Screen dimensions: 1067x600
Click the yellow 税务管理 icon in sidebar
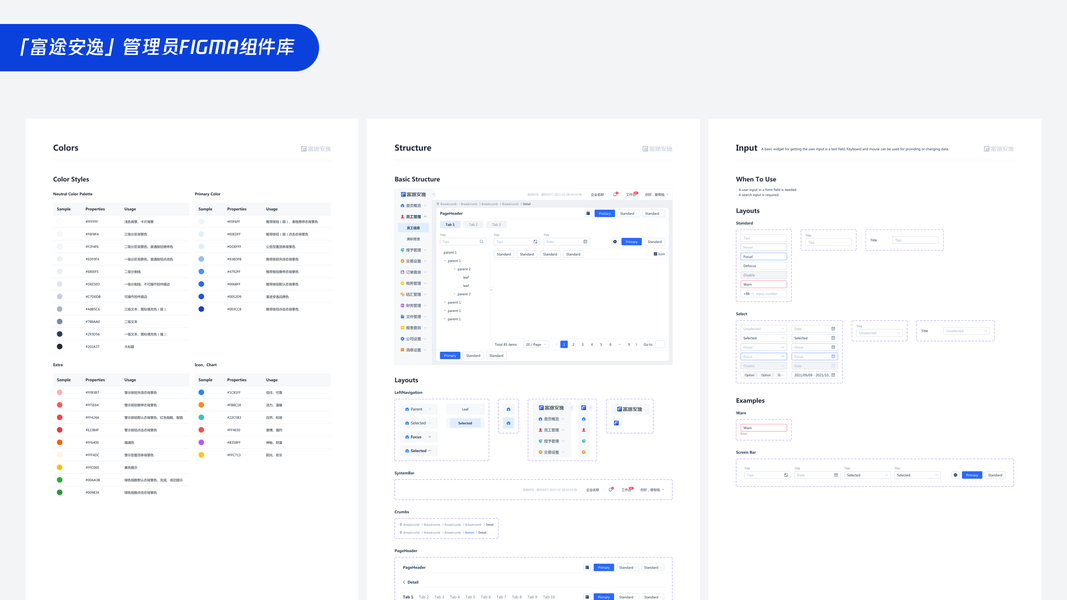[402, 283]
